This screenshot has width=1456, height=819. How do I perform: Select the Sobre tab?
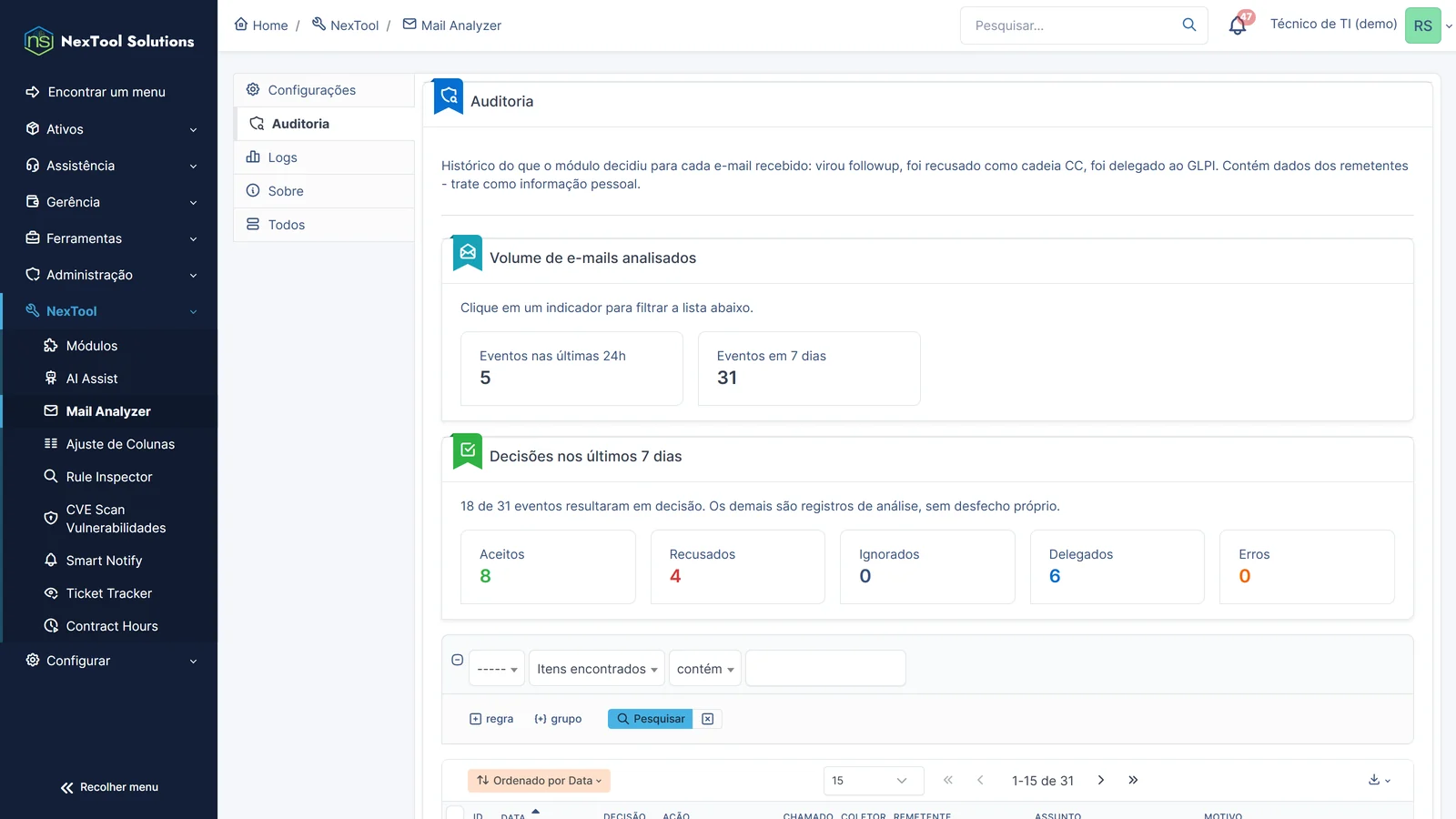[x=324, y=191]
